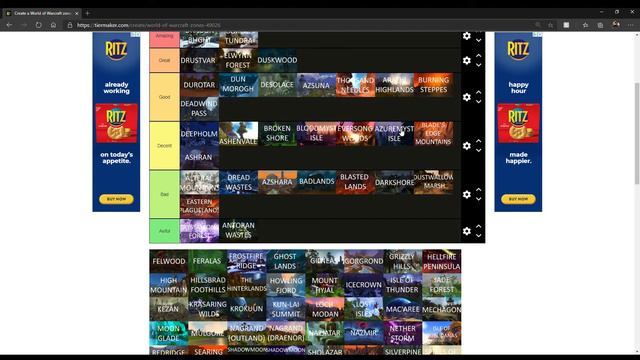The image size is (640, 360).
Task: Click the left Ritz ad Buy Now button
Action: click(x=116, y=199)
